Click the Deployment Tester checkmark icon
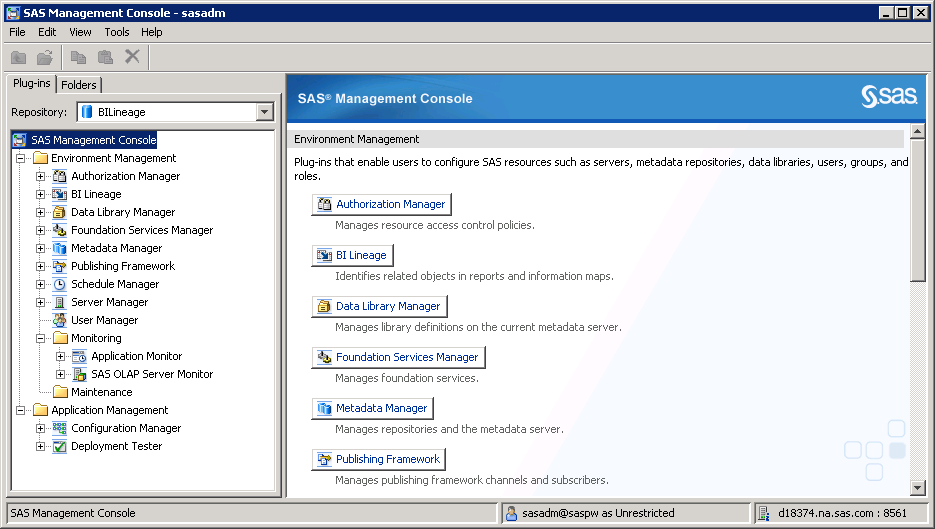 (x=60, y=446)
